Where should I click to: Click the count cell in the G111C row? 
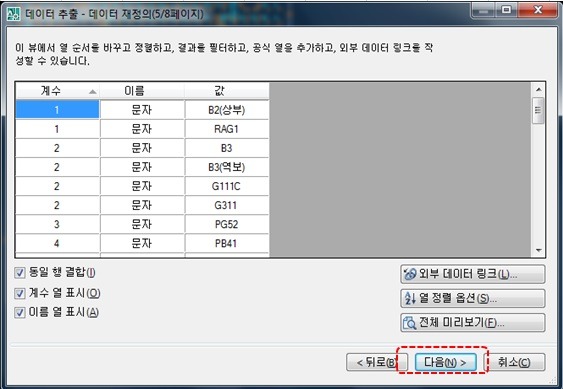click(x=57, y=186)
